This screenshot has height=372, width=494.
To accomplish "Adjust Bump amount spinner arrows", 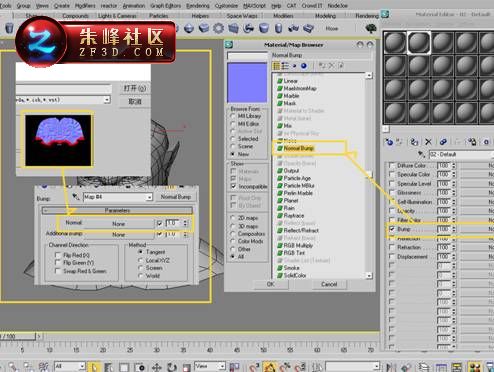I will pyautogui.click(x=454, y=229).
